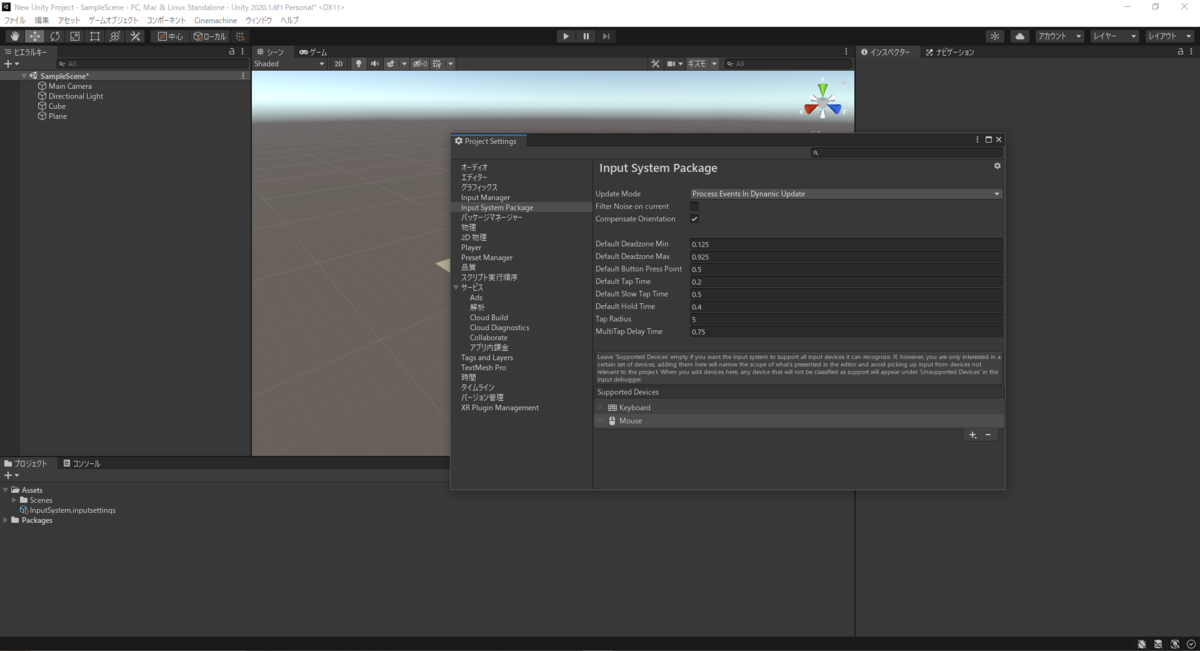
Task: Open the Project Settings window options menu
Action: click(977, 140)
